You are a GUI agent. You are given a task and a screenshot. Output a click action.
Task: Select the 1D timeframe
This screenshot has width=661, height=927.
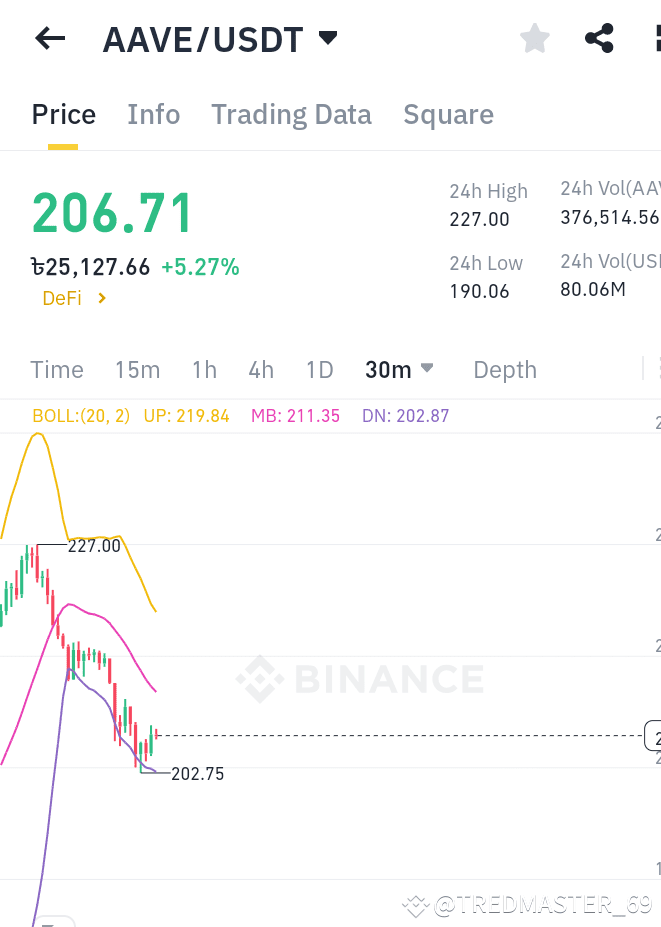319,369
